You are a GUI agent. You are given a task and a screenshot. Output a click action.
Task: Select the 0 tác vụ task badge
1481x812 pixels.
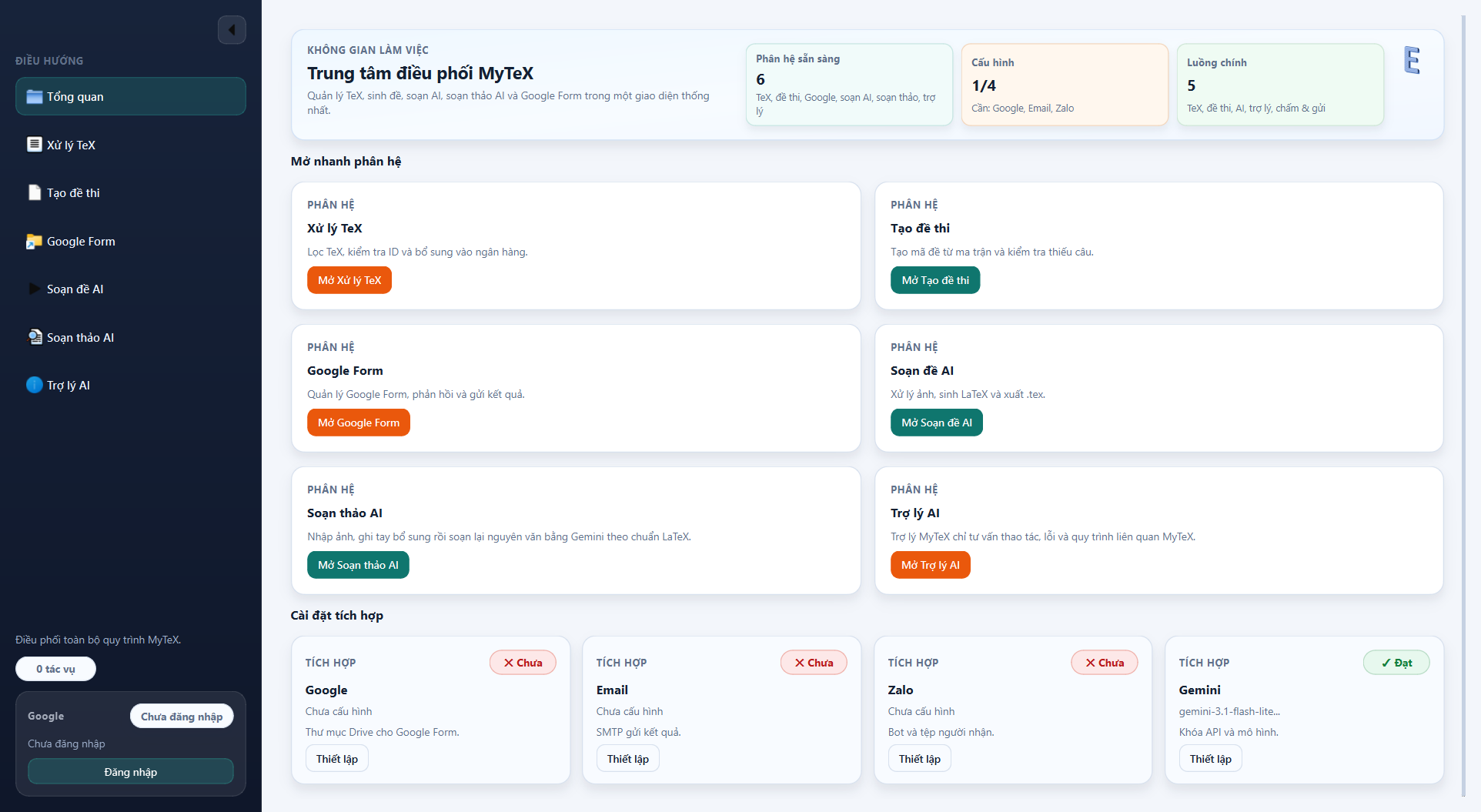point(55,669)
